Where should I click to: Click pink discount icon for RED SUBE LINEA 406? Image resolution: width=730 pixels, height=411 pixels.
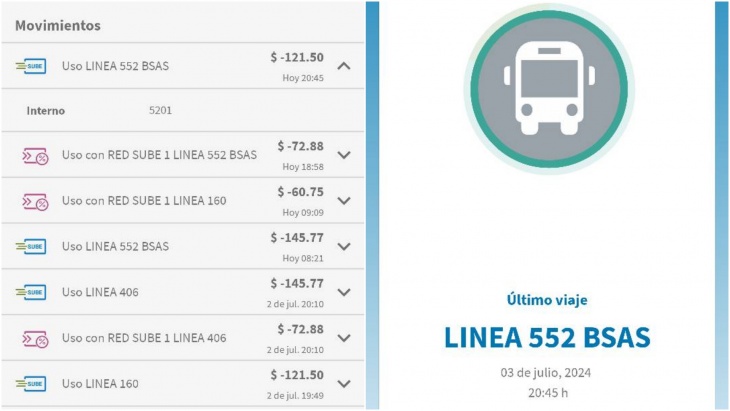35,339
